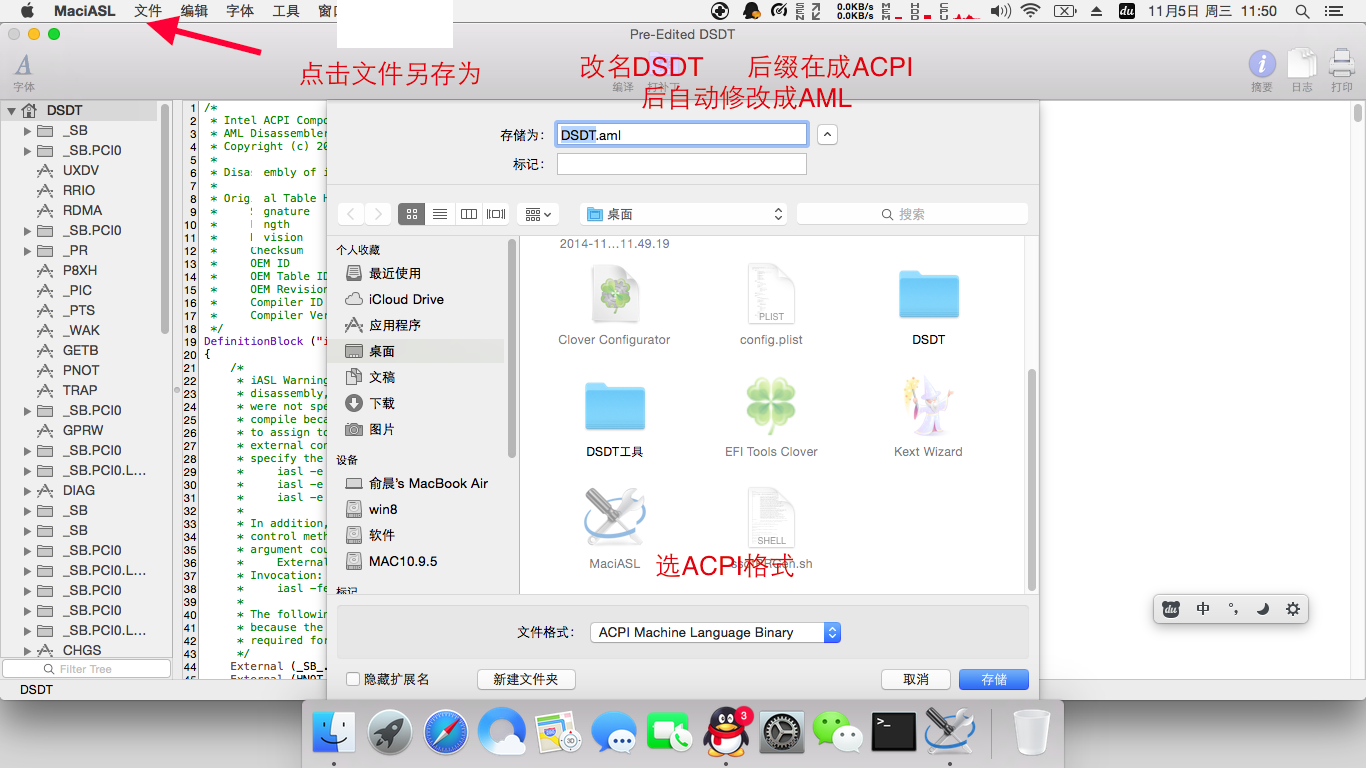This screenshot has width=1366, height=768.
Task: Go forward in the file browser
Action: (x=378, y=214)
